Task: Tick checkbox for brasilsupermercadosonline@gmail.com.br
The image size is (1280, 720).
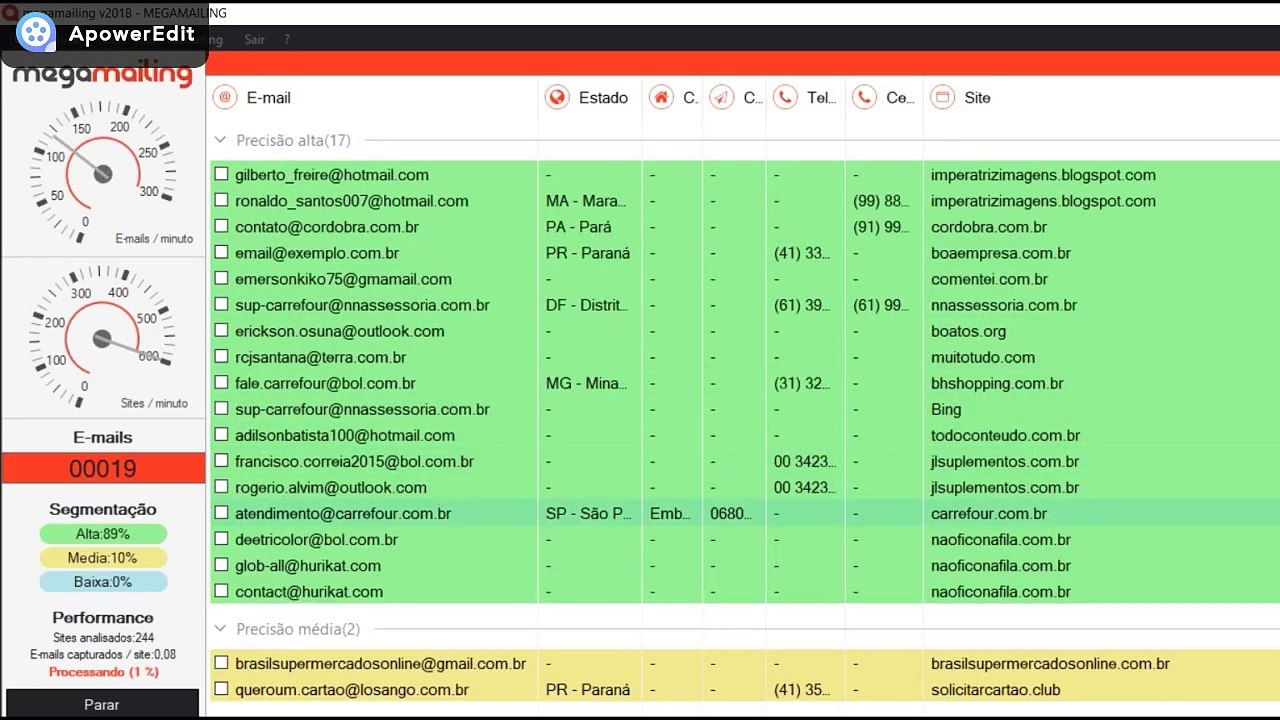Action: click(x=222, y=663)
